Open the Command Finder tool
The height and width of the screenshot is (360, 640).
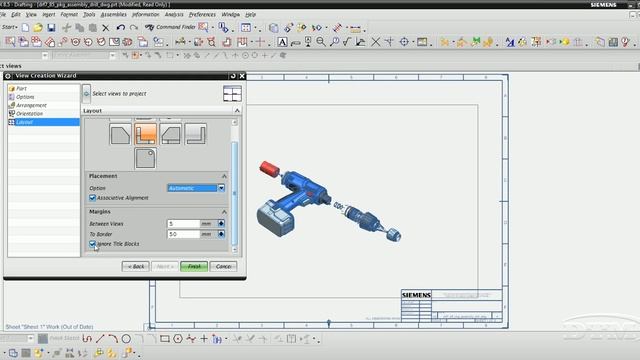point(171,27)
